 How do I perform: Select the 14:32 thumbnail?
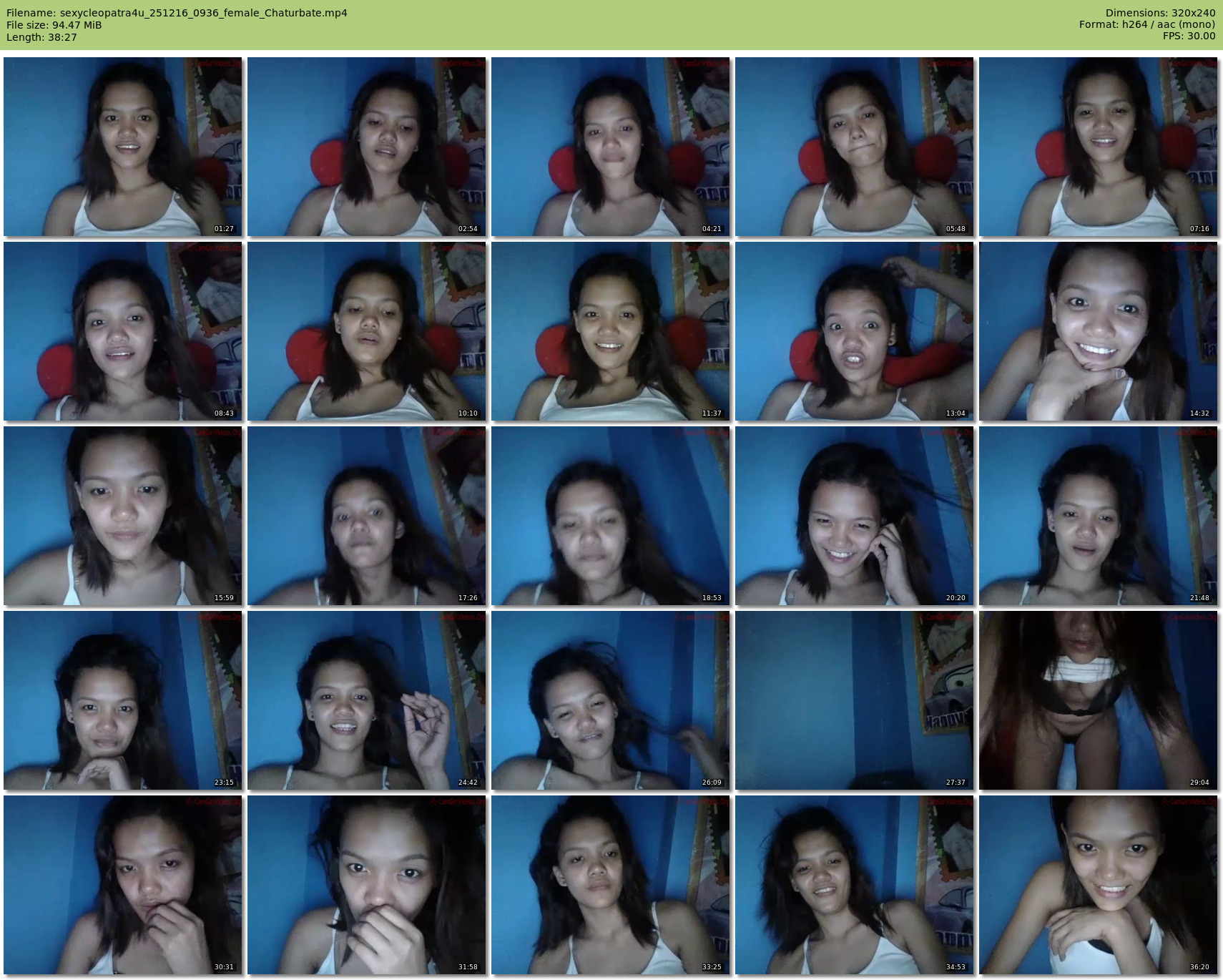point(1099,331)
